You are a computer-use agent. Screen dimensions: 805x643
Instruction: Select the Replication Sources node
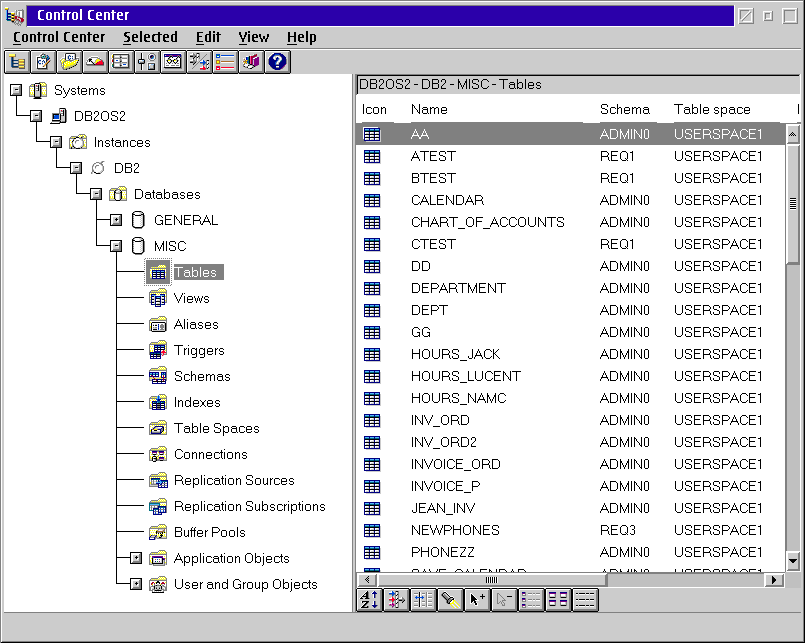[234, 480]
